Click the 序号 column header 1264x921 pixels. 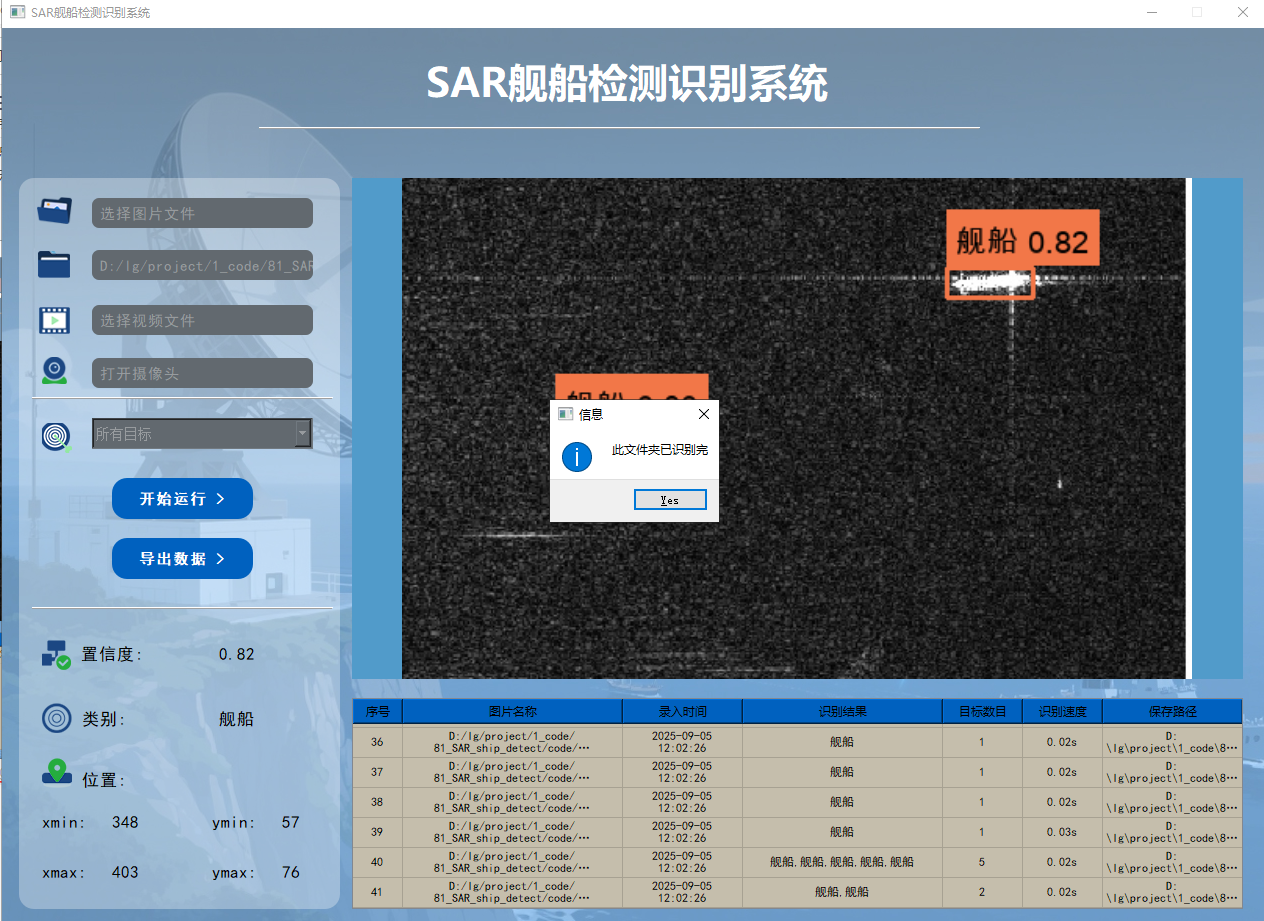[377, 712]
